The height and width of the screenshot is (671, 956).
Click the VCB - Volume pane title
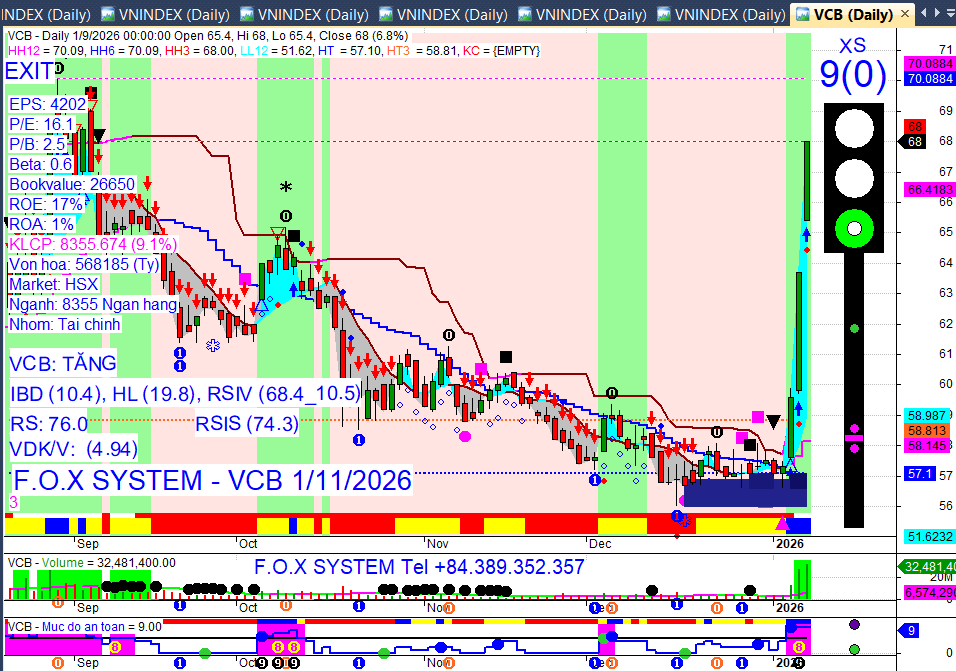[x=91, y=563]
